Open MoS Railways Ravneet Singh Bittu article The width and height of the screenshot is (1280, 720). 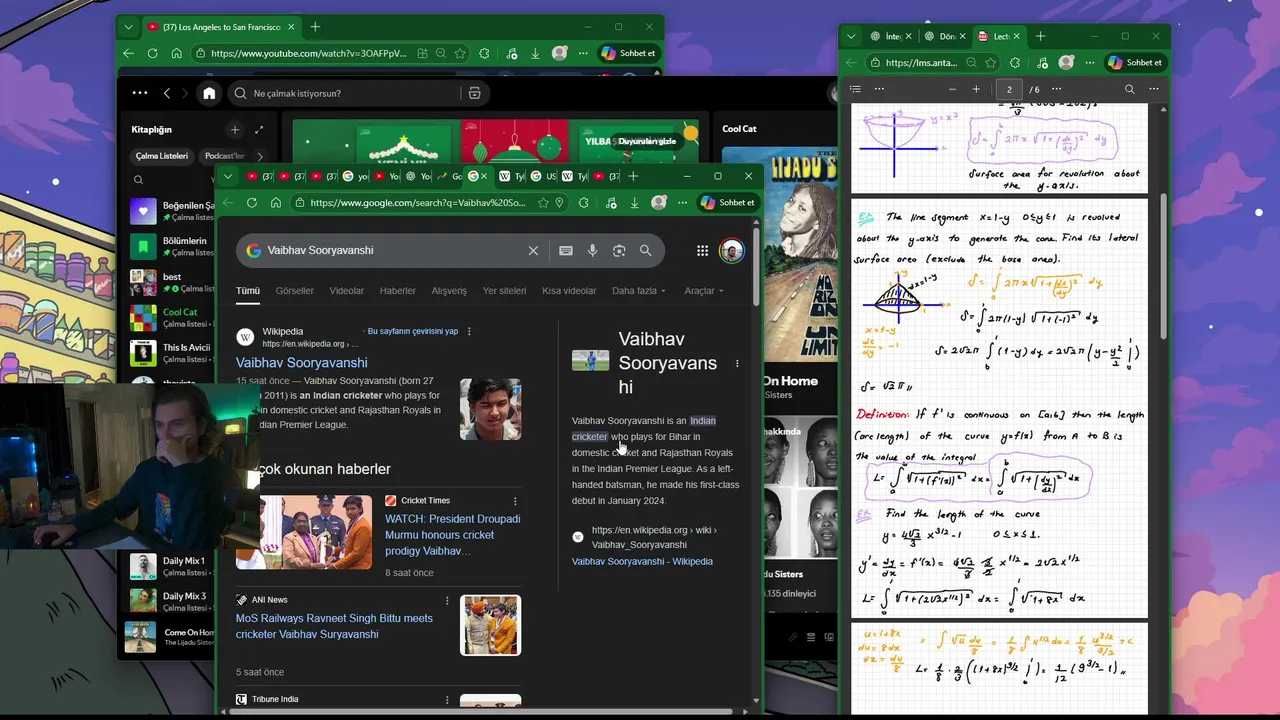pos(334,626)
